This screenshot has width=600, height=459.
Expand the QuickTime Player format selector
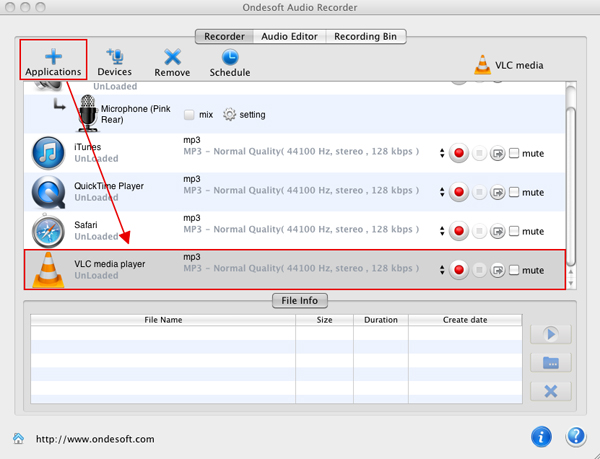click(x=441, y=192)
